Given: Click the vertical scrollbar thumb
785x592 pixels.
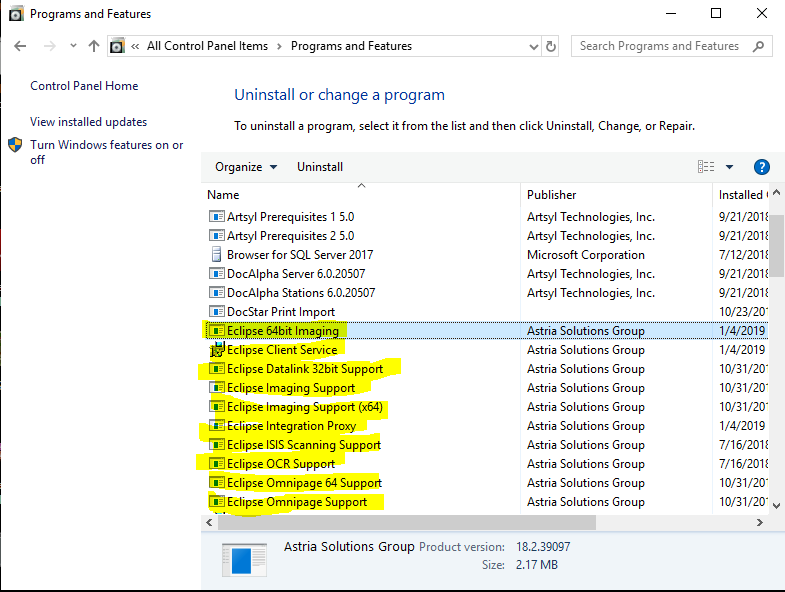Looking at the screenshot, I should click(776, 245).
